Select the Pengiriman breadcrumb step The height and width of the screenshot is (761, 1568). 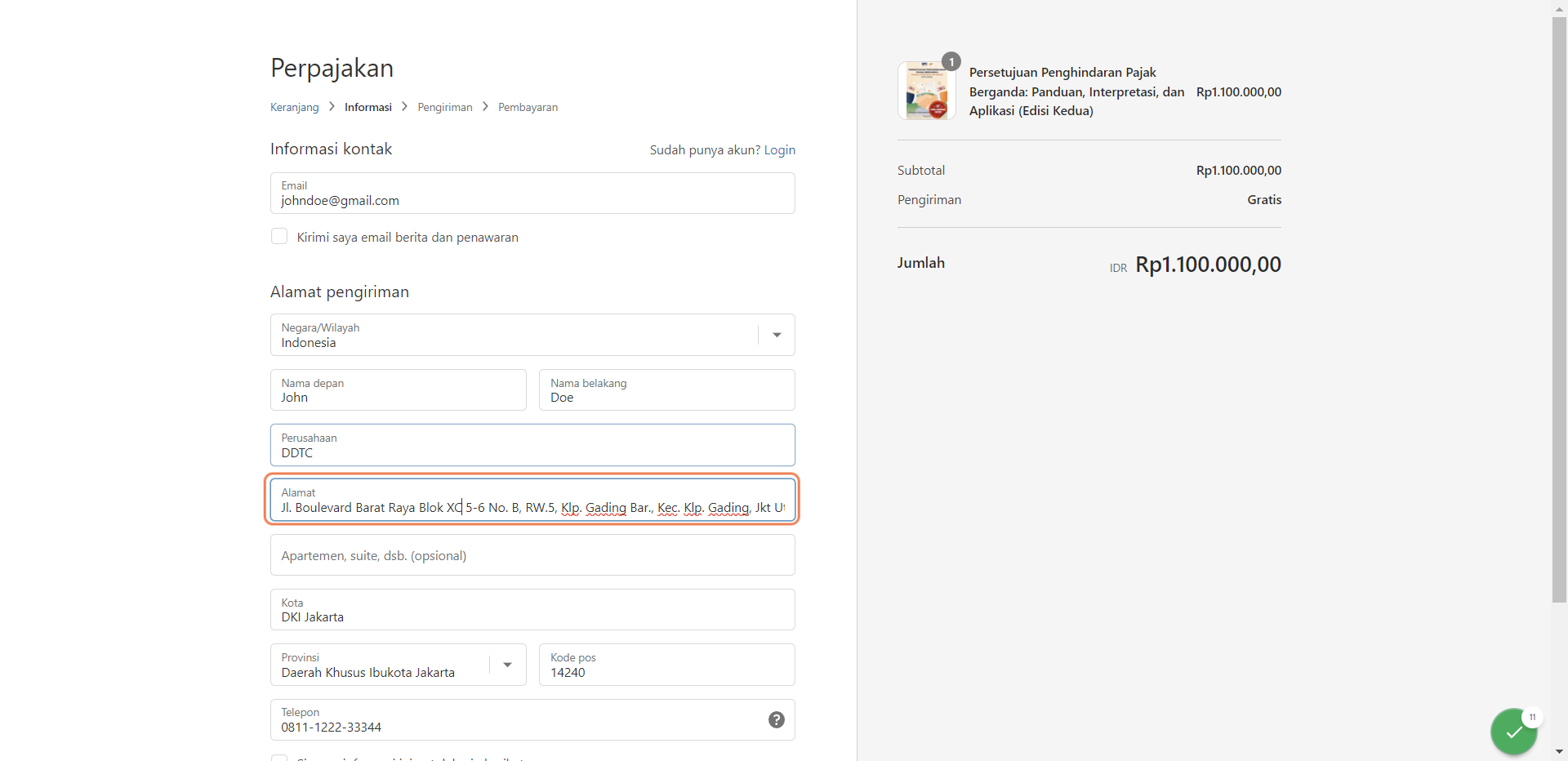pos(445,107)
